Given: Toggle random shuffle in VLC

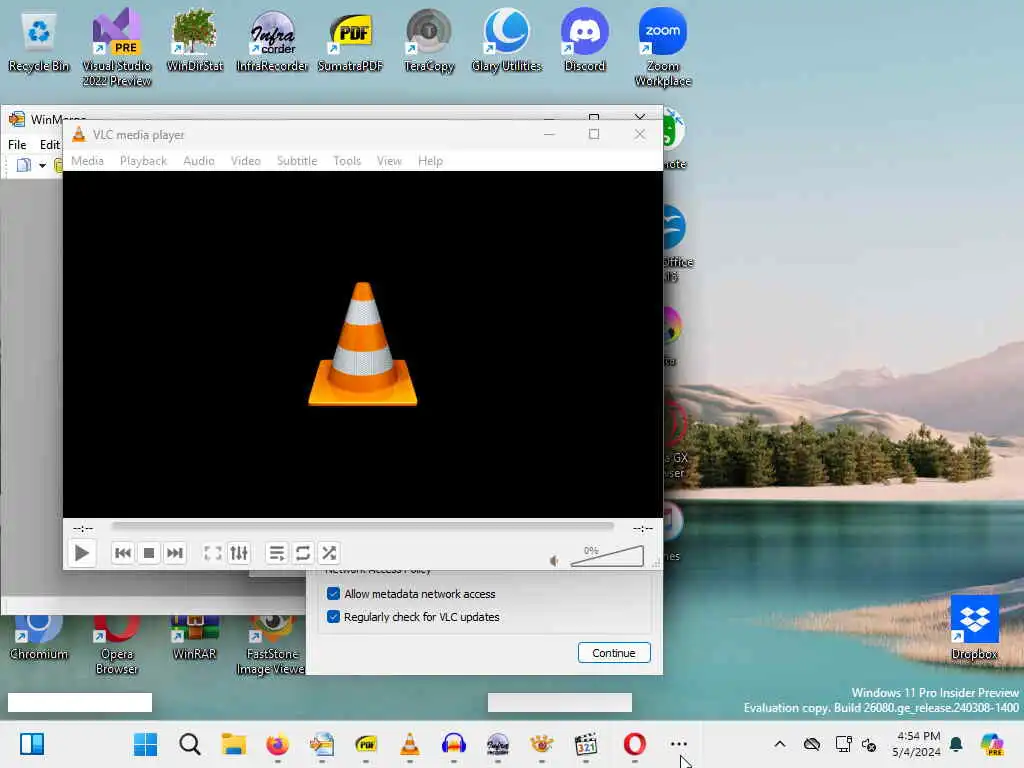Looking at the screenshot, I should coord(329,554).
